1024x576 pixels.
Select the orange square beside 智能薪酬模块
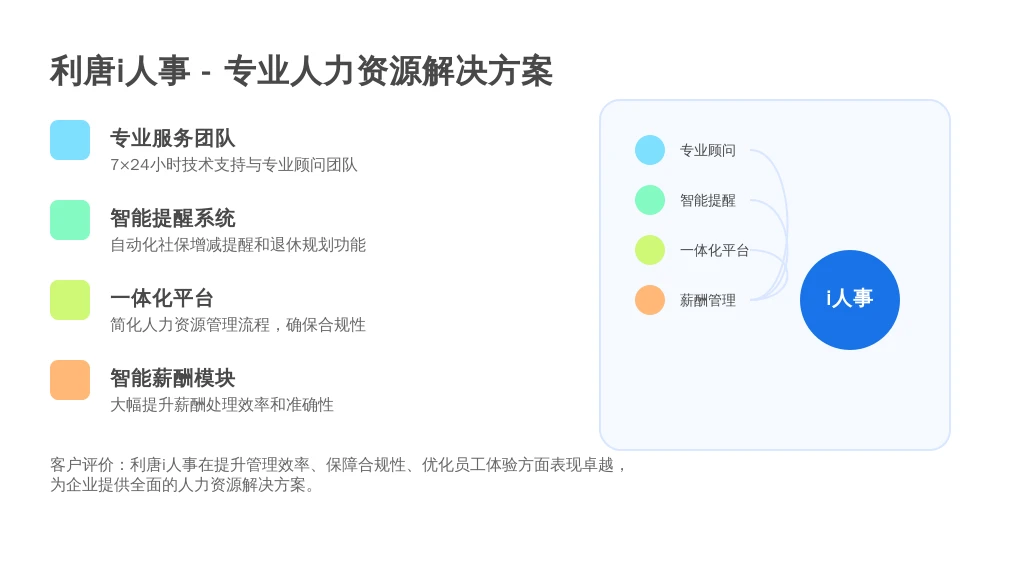coord(70,380)
